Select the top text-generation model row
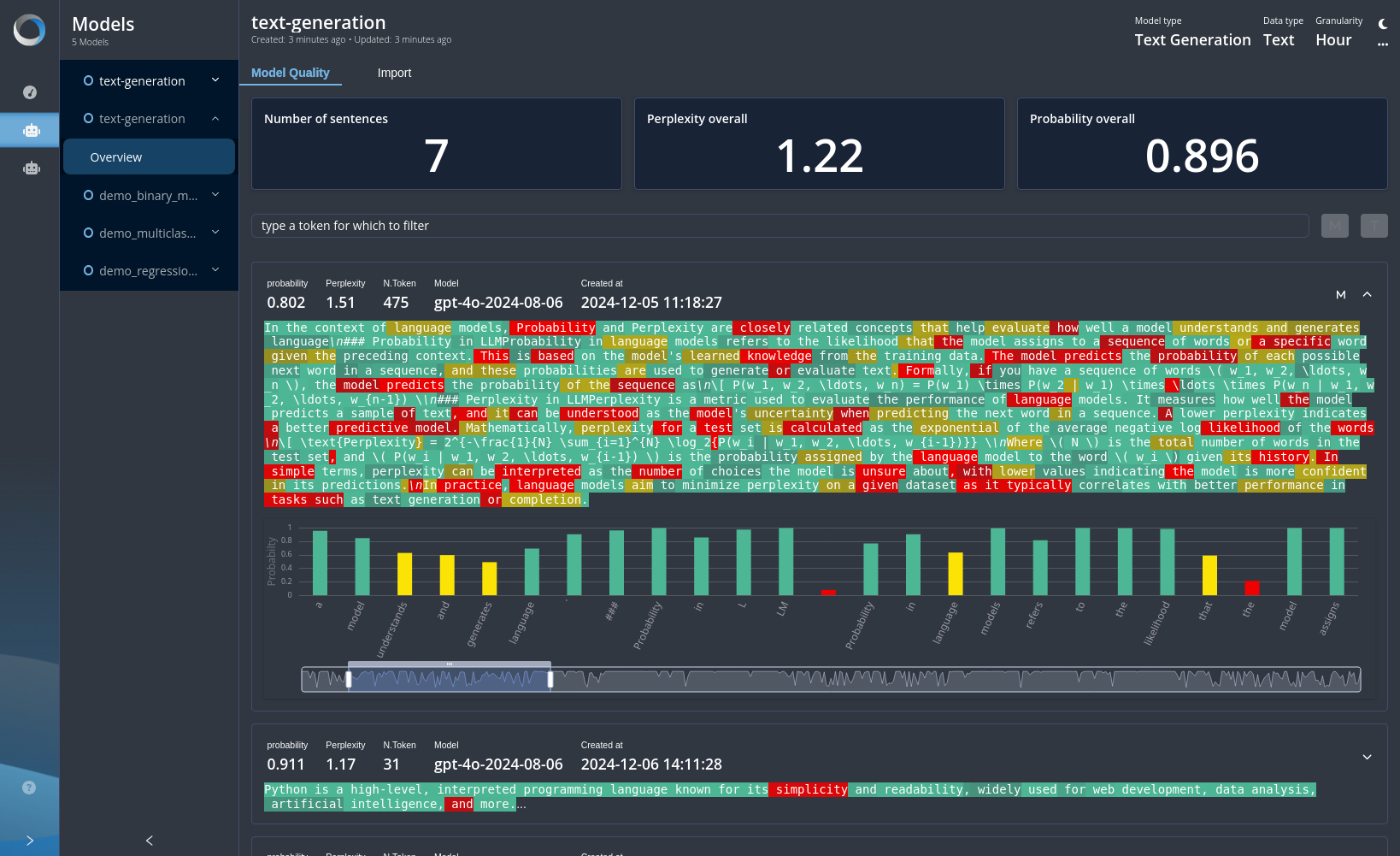Screen dimensions: 1400x856 click(149, 80)
